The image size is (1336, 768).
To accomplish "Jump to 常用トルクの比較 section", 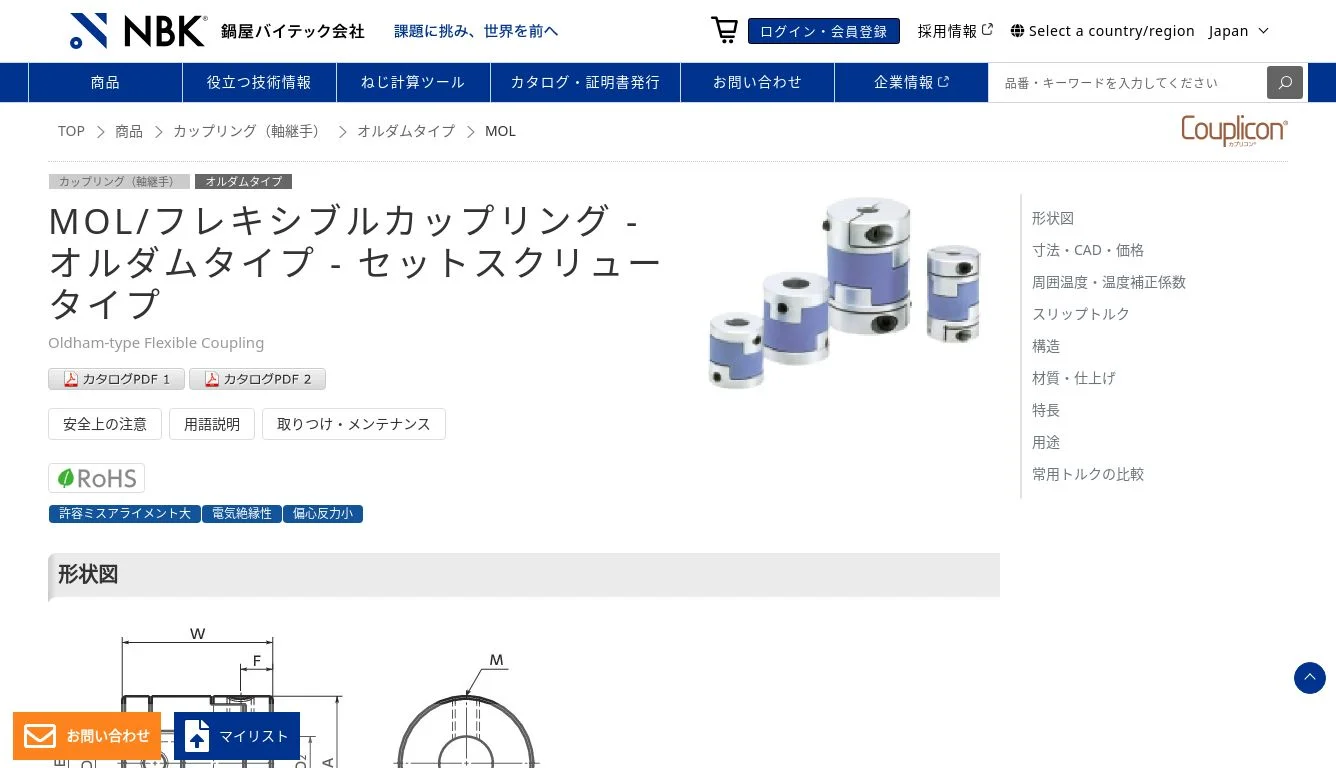I will coord(1088,474).
